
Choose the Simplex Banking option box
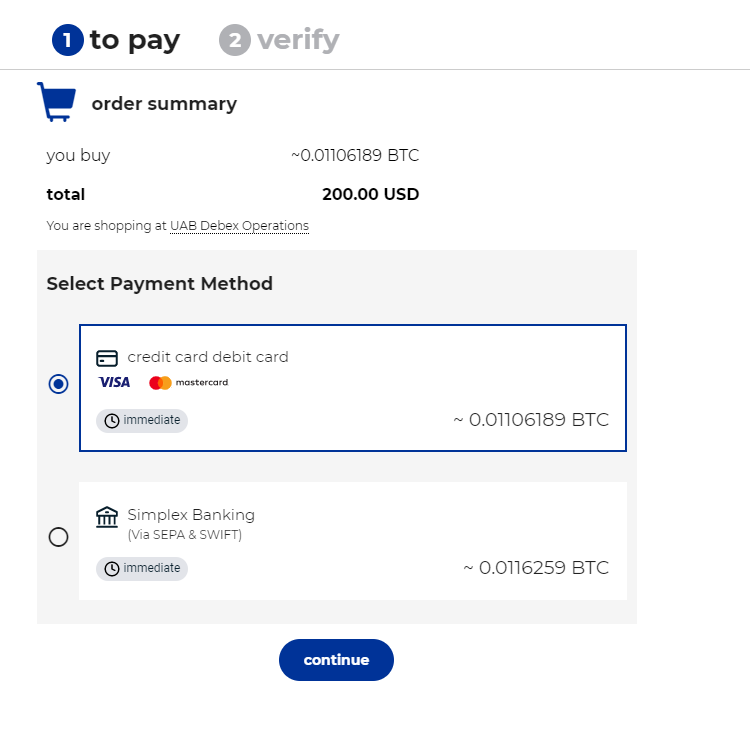tap(353, 540)
